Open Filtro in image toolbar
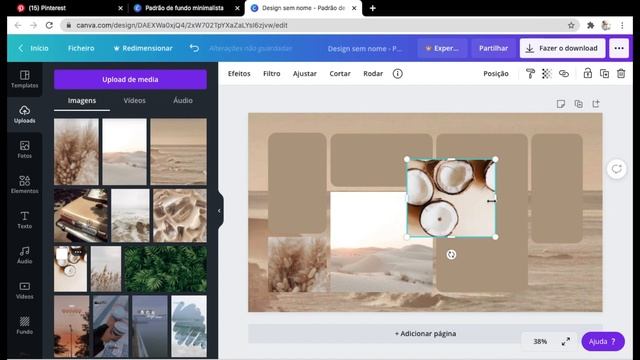Viewport: 640px width, 360px height. coord(271,73)
